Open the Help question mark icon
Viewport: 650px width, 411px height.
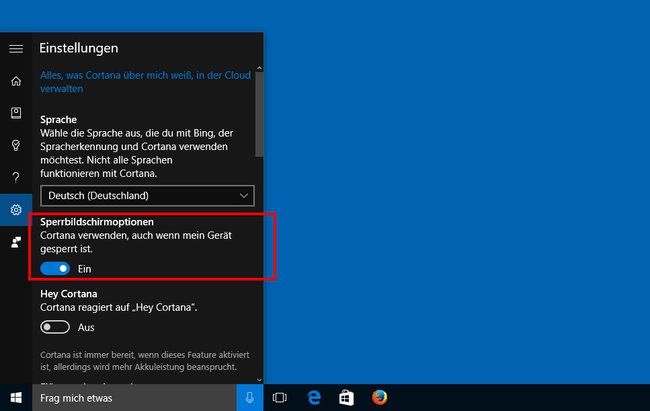[x=16, y=178]
